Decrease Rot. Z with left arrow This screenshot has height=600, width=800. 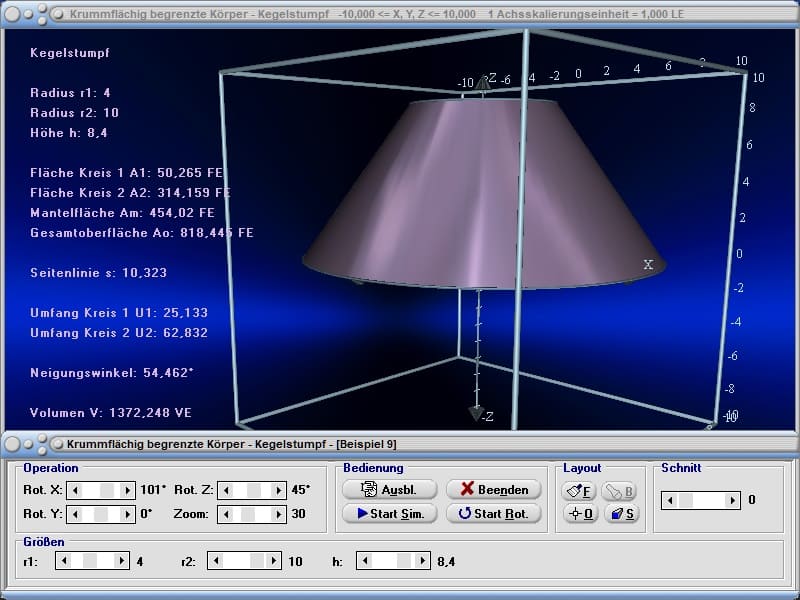tap(226, 490)
